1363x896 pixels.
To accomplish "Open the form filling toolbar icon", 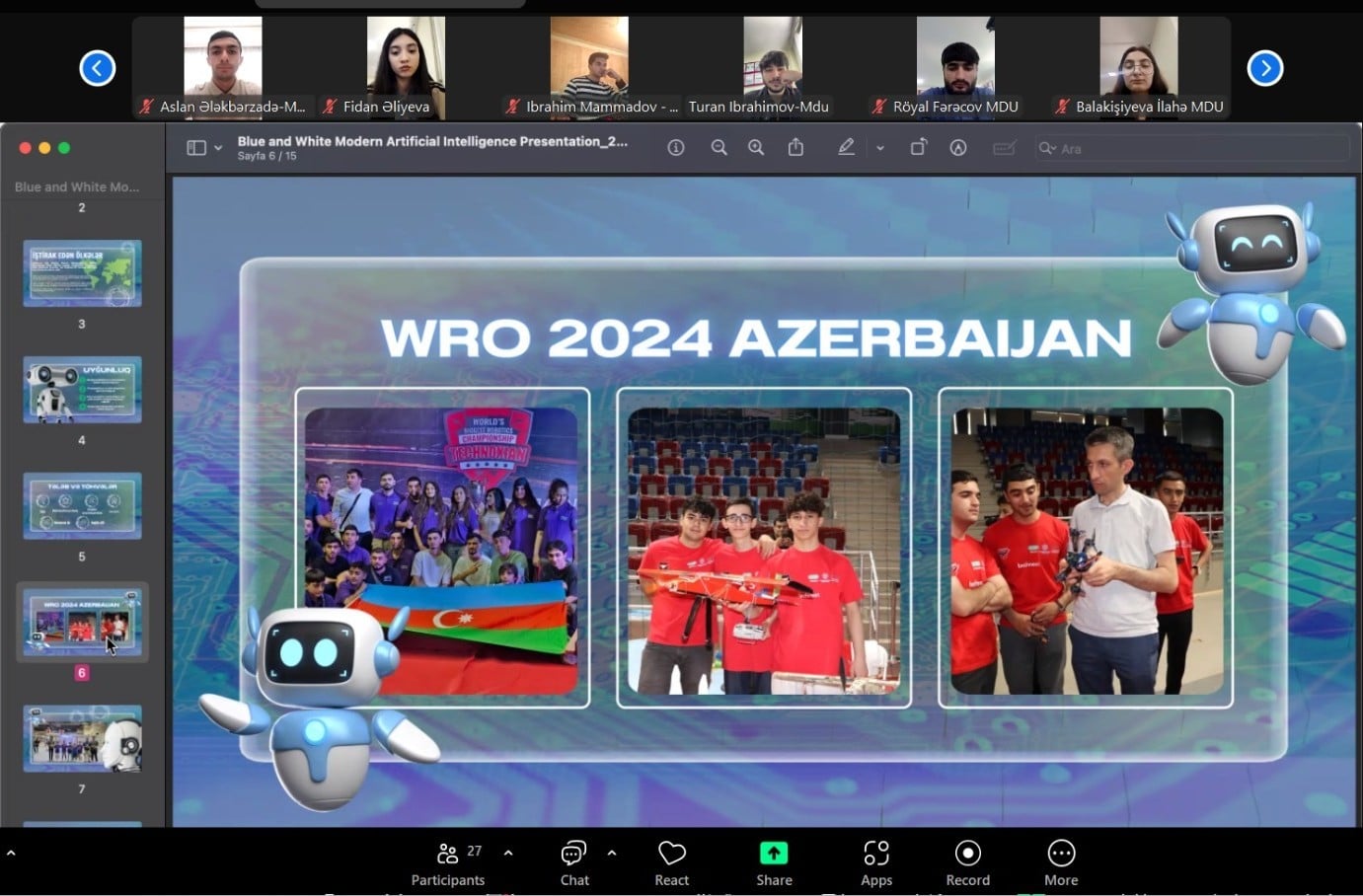I will 1005,148.
